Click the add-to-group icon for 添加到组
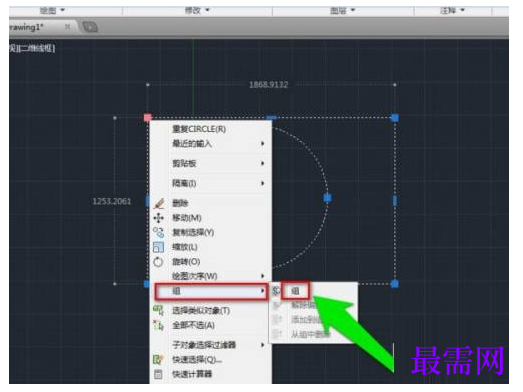The image size is (523, 392). (277, 320)
